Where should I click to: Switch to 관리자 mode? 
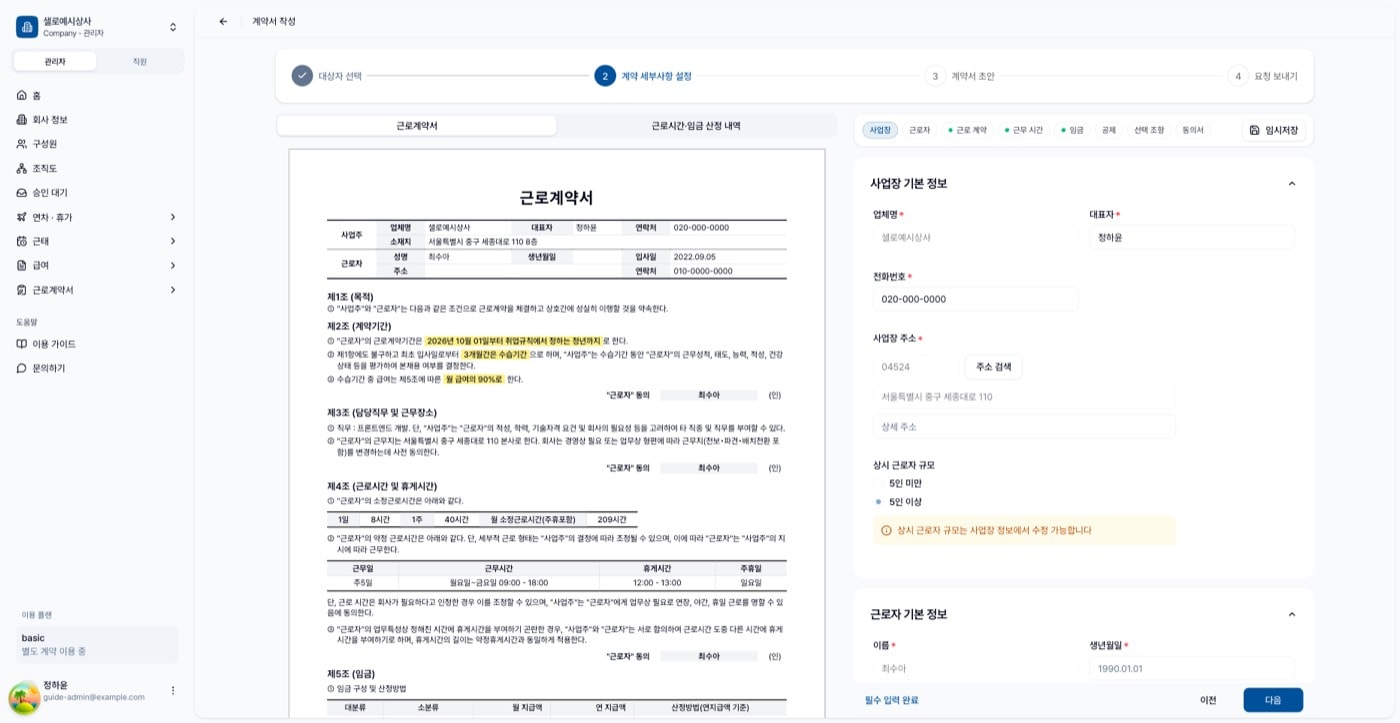55,61
